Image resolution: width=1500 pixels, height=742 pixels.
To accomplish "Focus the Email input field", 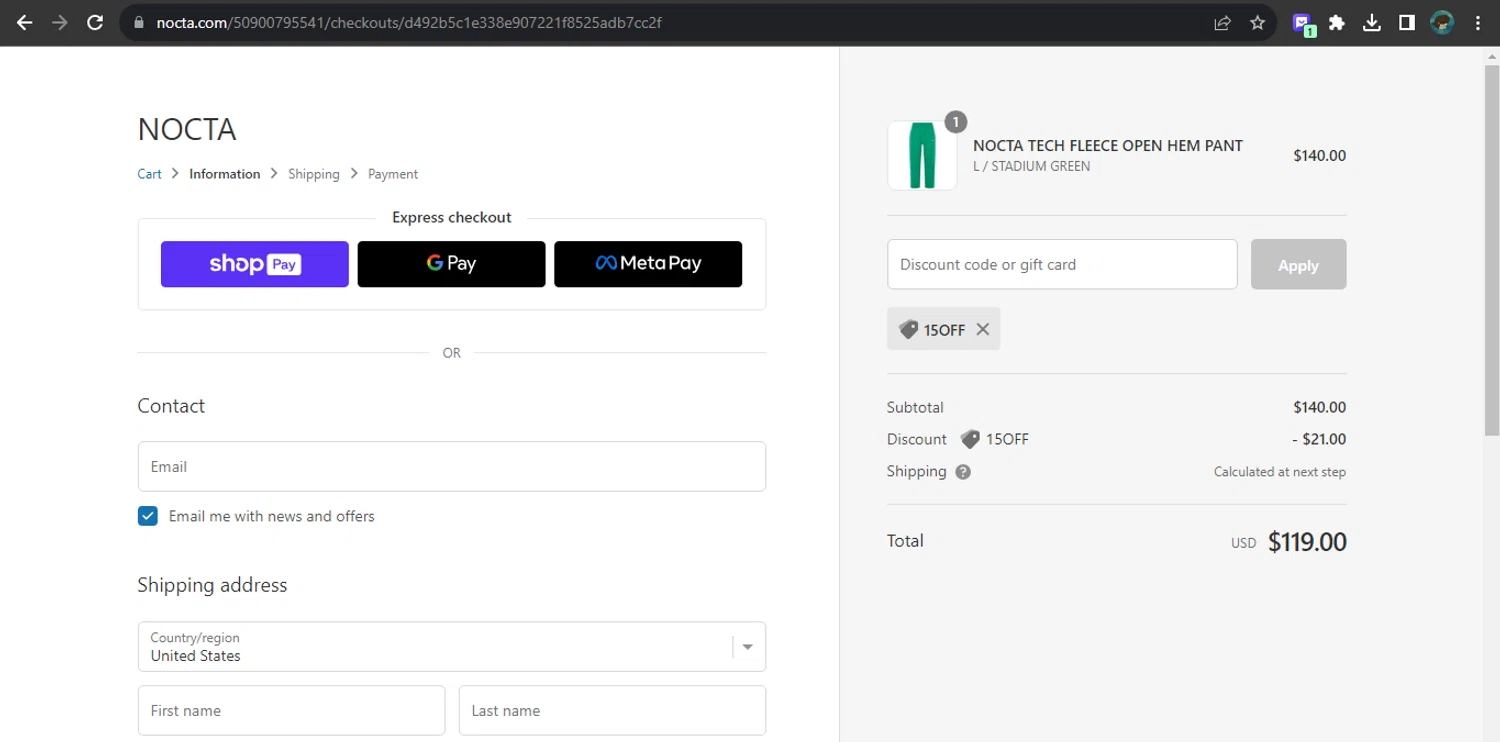I will (x=452, y=466).
